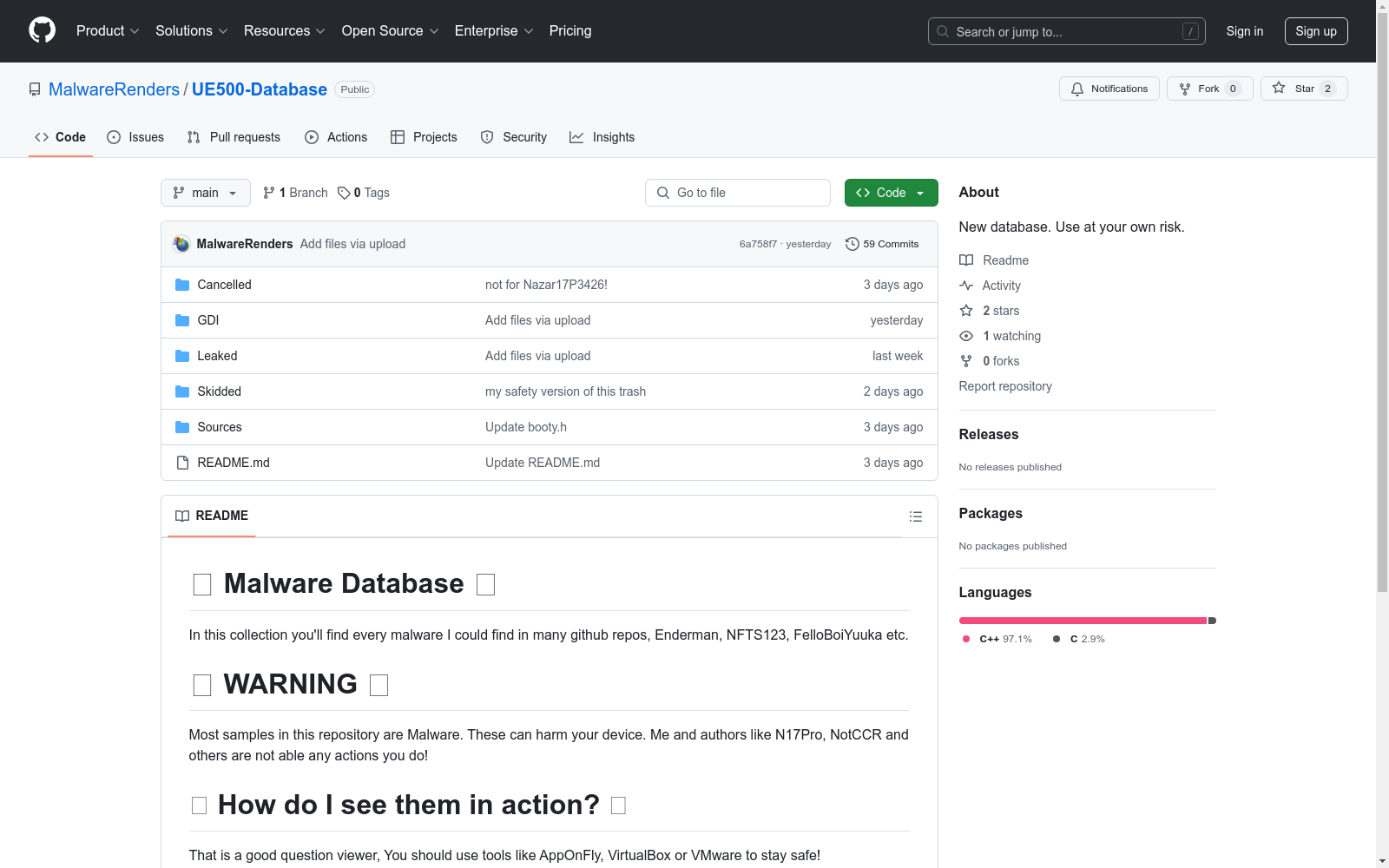
Task: Click the 'not for Nazar17P3426!' commit message
Action: pyautogui.click(x=546, y=285)
